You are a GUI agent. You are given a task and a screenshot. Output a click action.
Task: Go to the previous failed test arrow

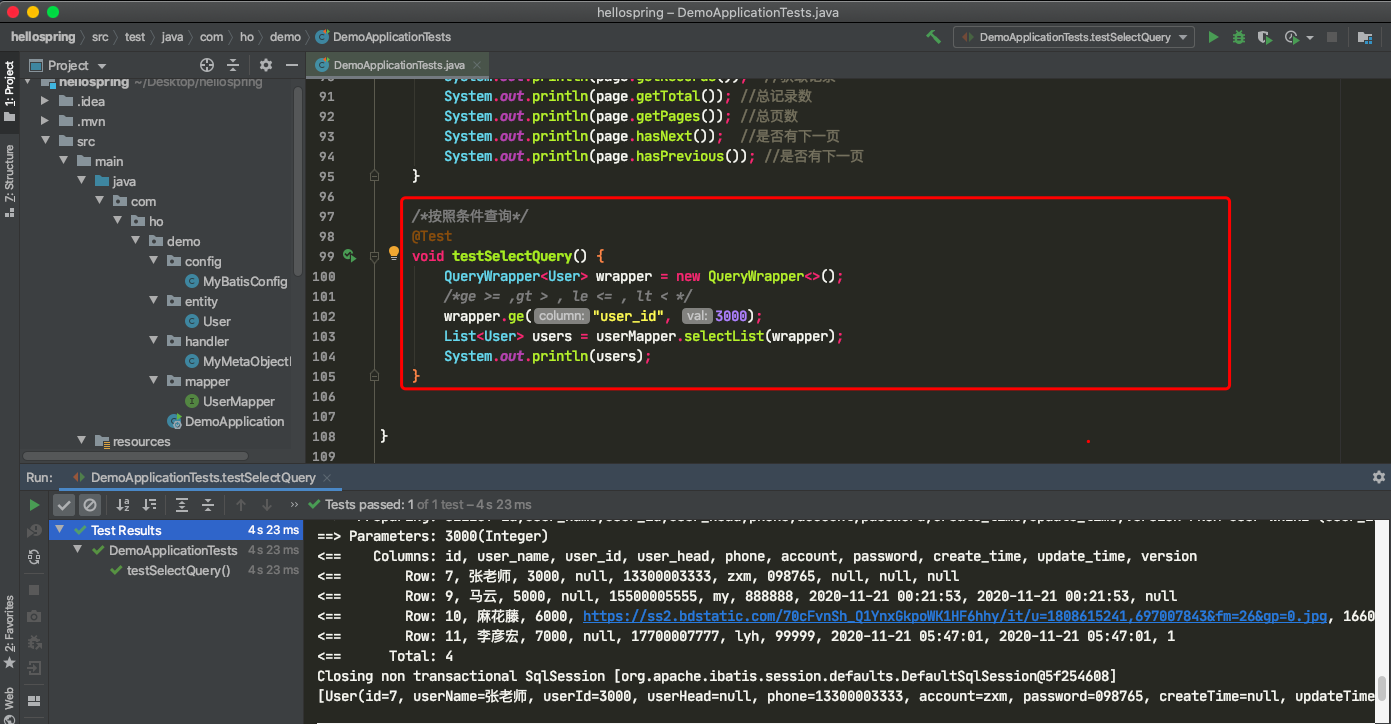241,505
